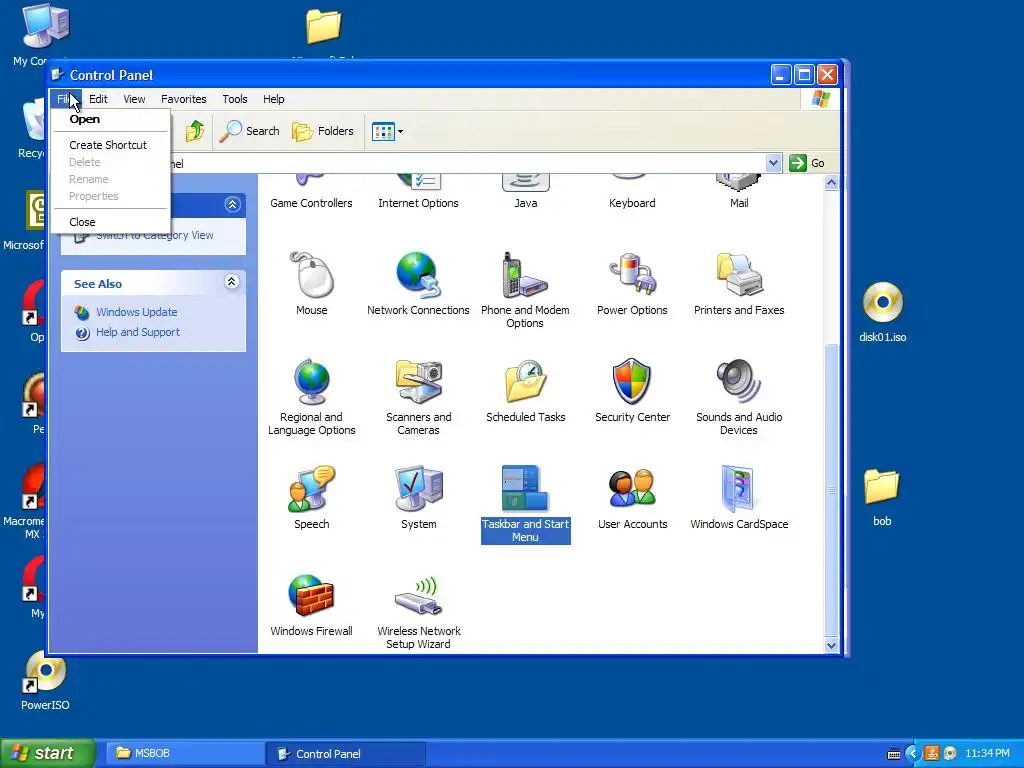Select Taskbar and Start Menu icon
The image size is (1024, 768).
[x=525, y=489]
